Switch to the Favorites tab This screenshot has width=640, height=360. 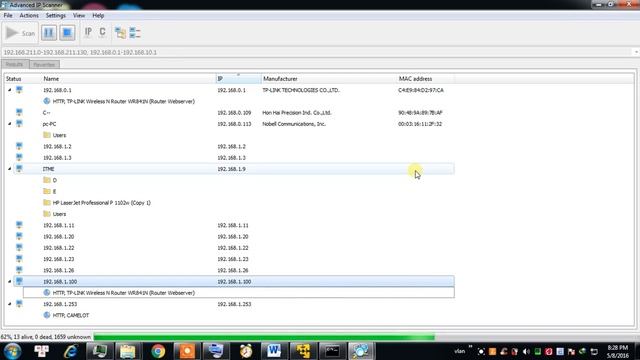tap(44, 64)
